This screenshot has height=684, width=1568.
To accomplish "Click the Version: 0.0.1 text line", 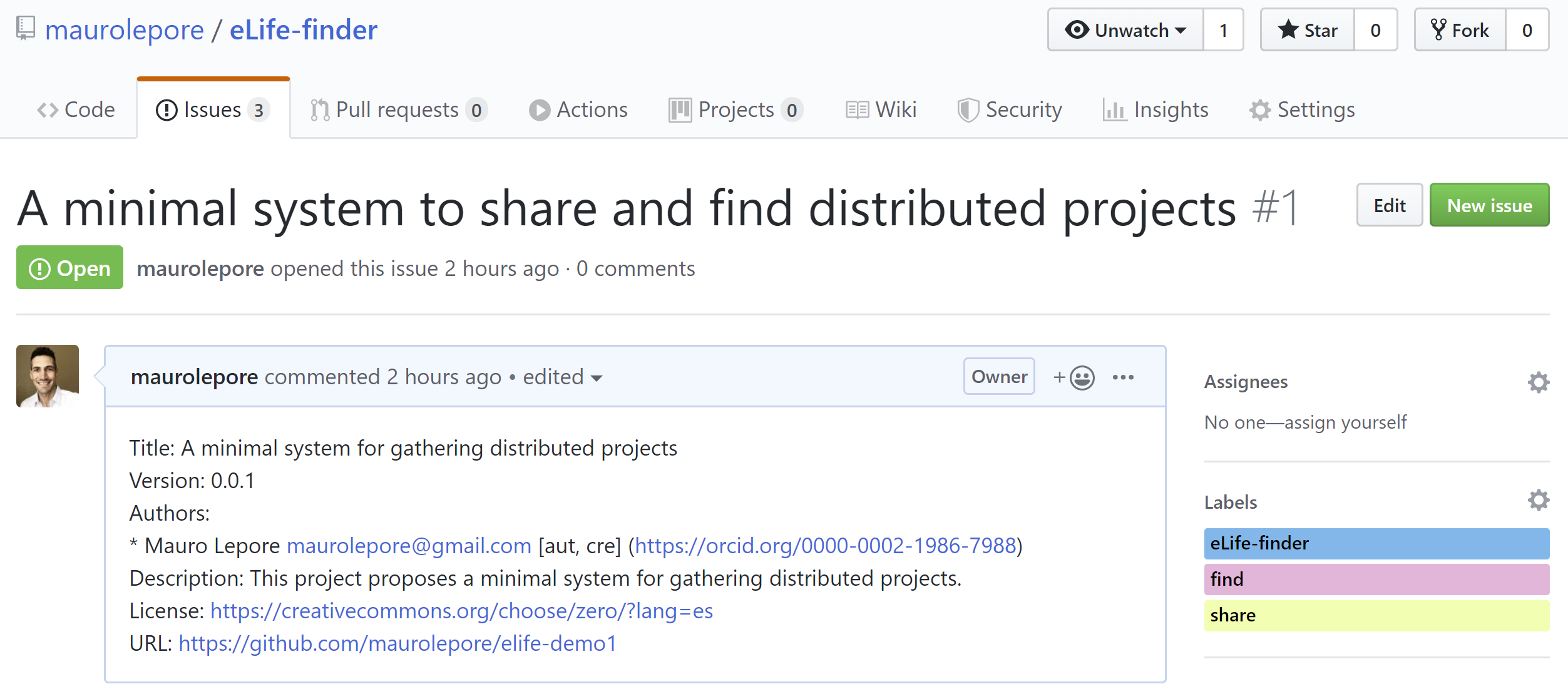I will coord(192,481).
